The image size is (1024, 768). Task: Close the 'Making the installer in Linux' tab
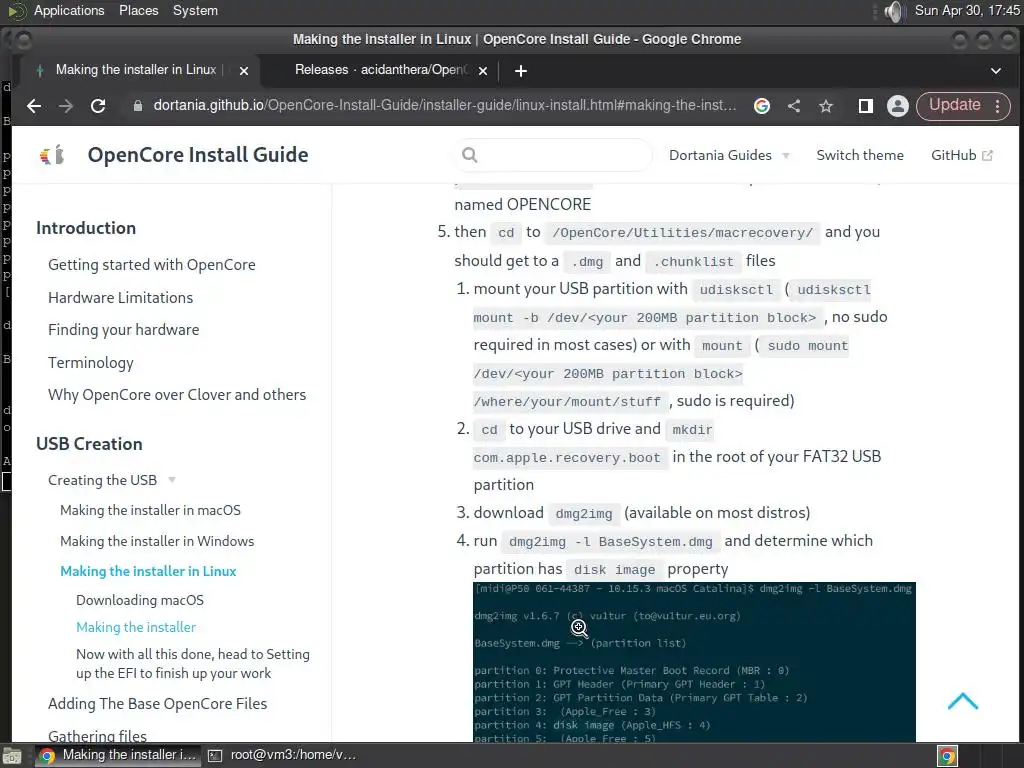coord(244,71)
